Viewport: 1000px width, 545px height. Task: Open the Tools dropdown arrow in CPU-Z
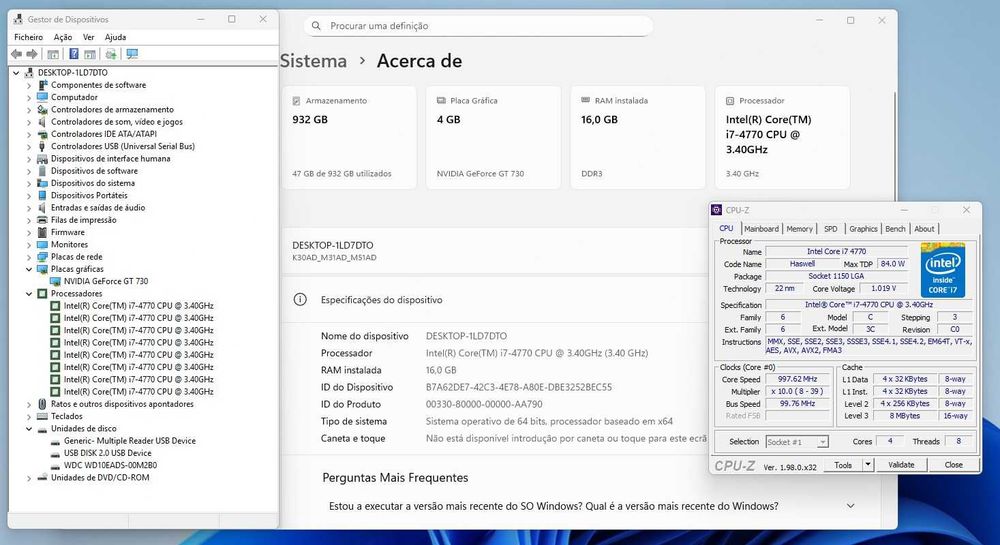pyautogui.click(x=867, y=465)
